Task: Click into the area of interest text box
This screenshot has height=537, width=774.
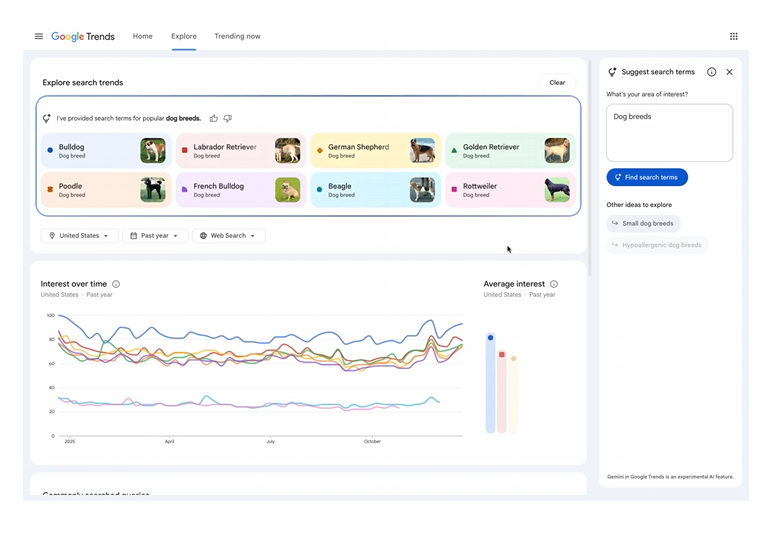Action: coord(669,133)
